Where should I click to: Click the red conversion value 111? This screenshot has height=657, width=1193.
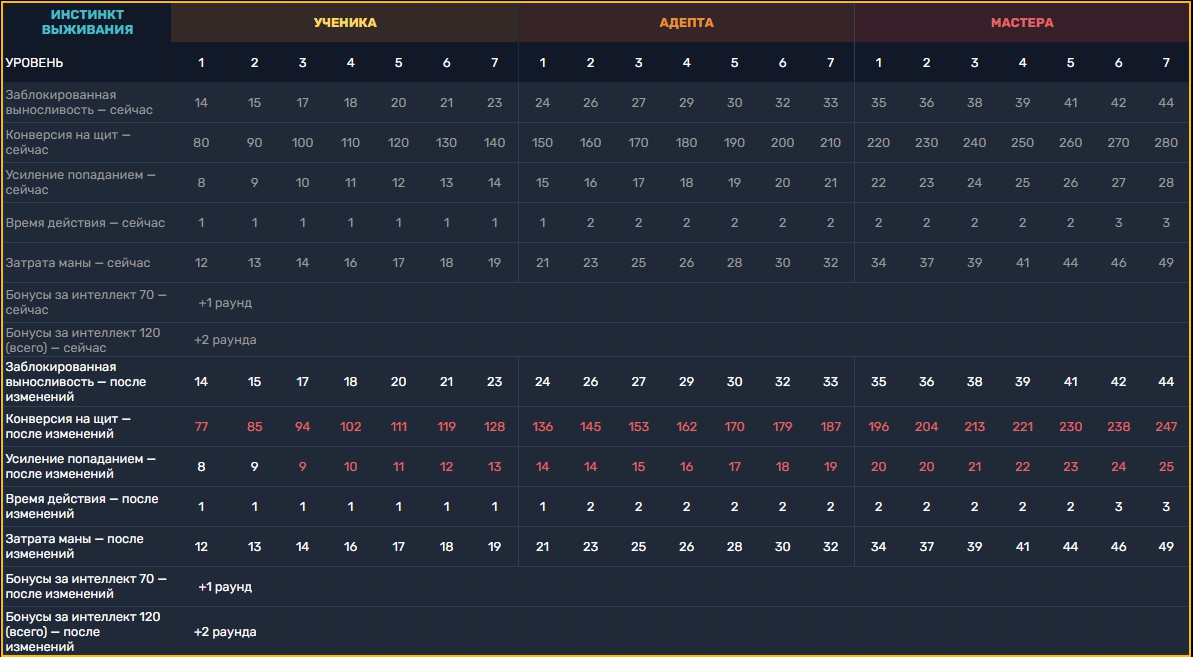(399, 427)
